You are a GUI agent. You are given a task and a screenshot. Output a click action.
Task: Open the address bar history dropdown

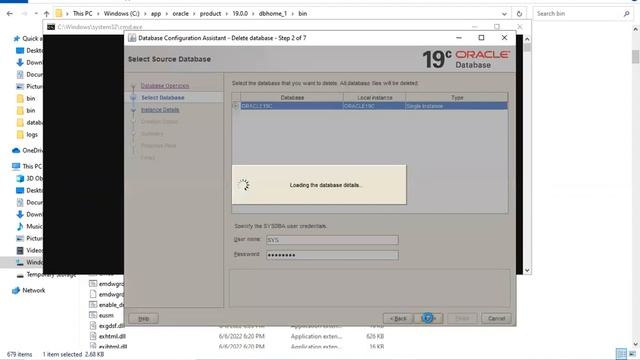click(x=504, y=13)
